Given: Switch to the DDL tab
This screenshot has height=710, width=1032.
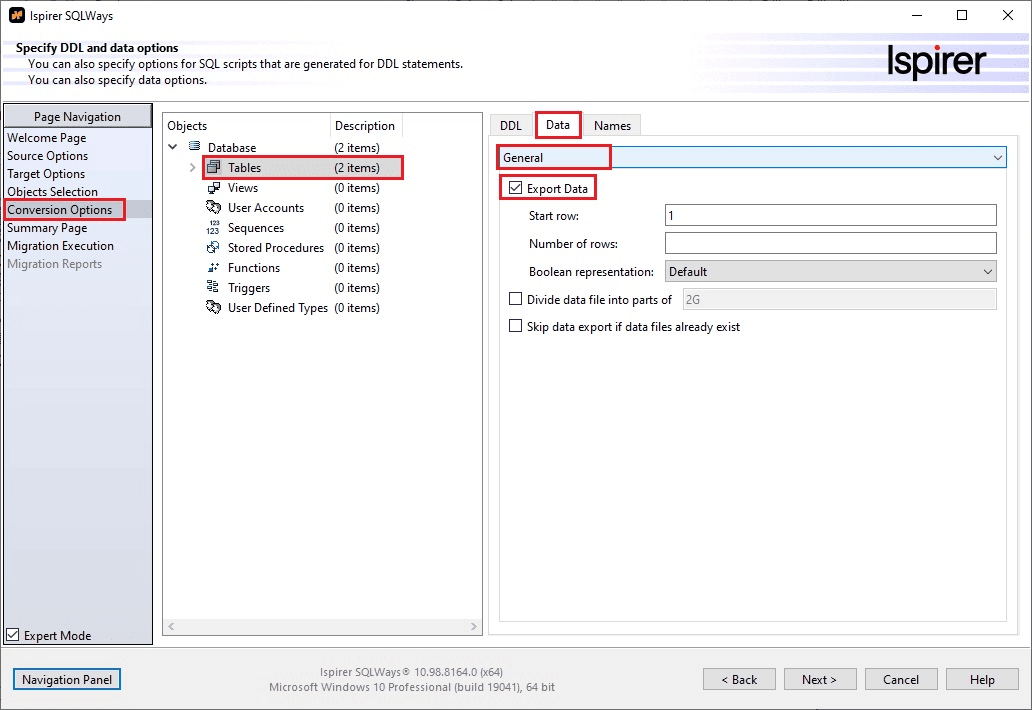Looking at the screenshot, I should pos(511,125).
